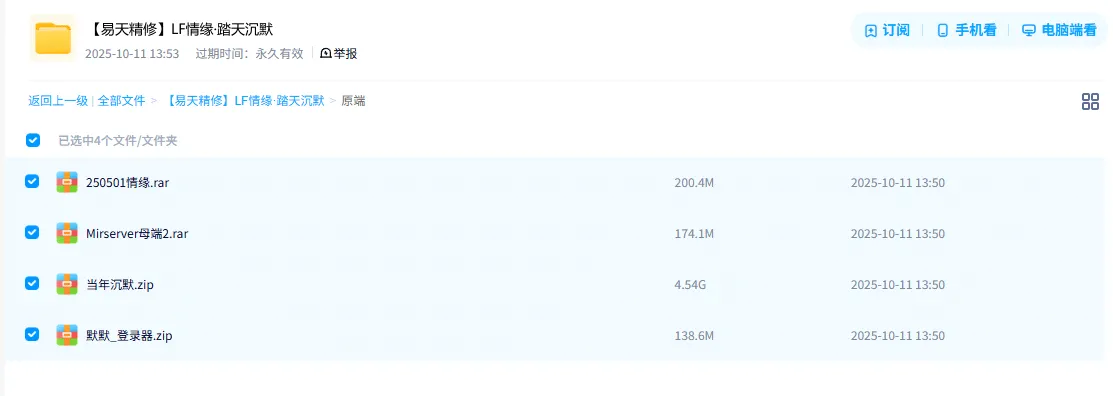Open the file named 250501情缘.rar
The height and width of the screenshot is (396, 1113).
(x=127, y=183)
